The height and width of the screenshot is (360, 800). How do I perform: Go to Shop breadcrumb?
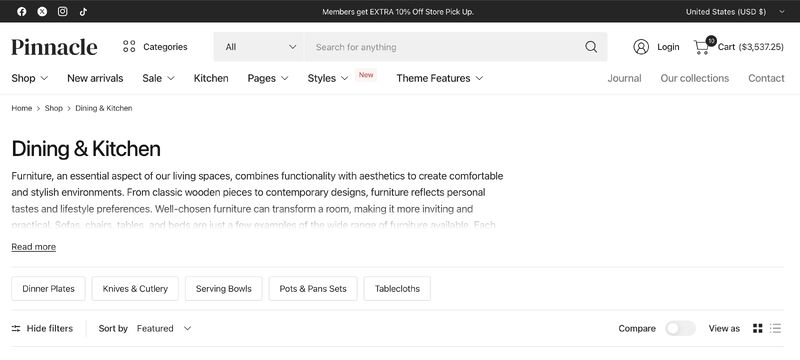tap(54, 108)
